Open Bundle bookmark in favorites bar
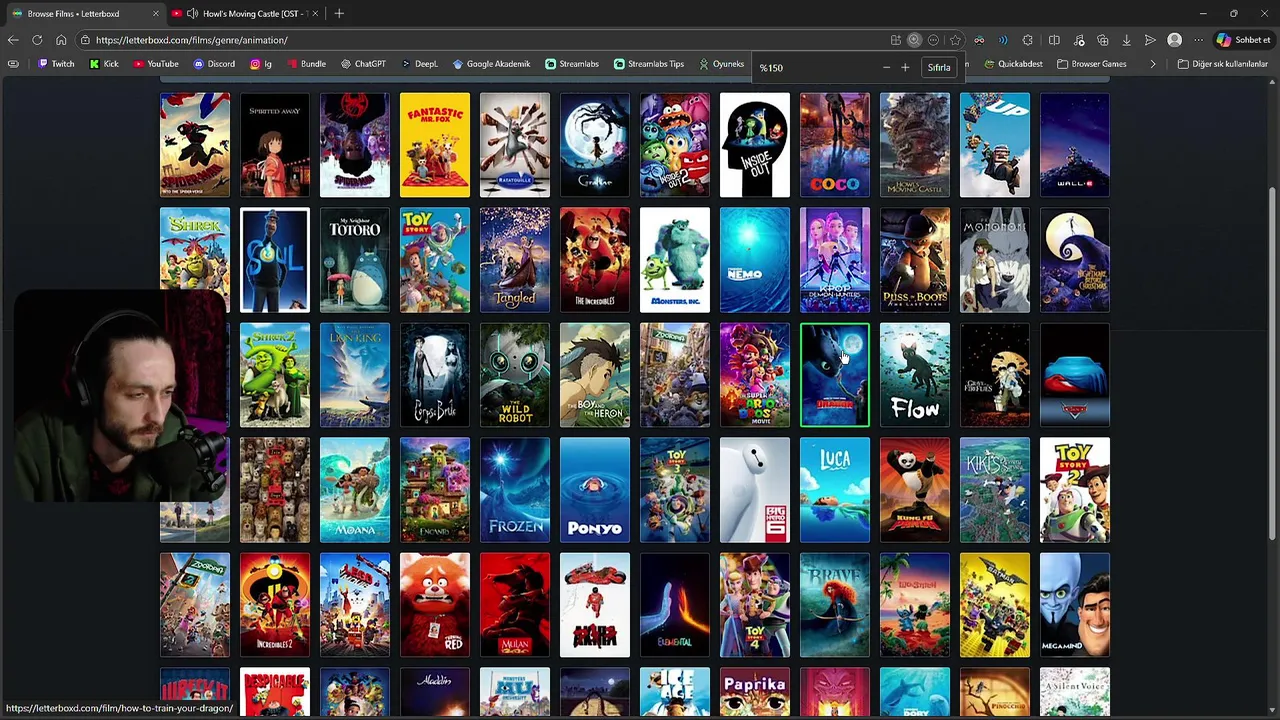The width and height of the screenshot is (1280, 720). pyautogui.click(x=306, y=64)
